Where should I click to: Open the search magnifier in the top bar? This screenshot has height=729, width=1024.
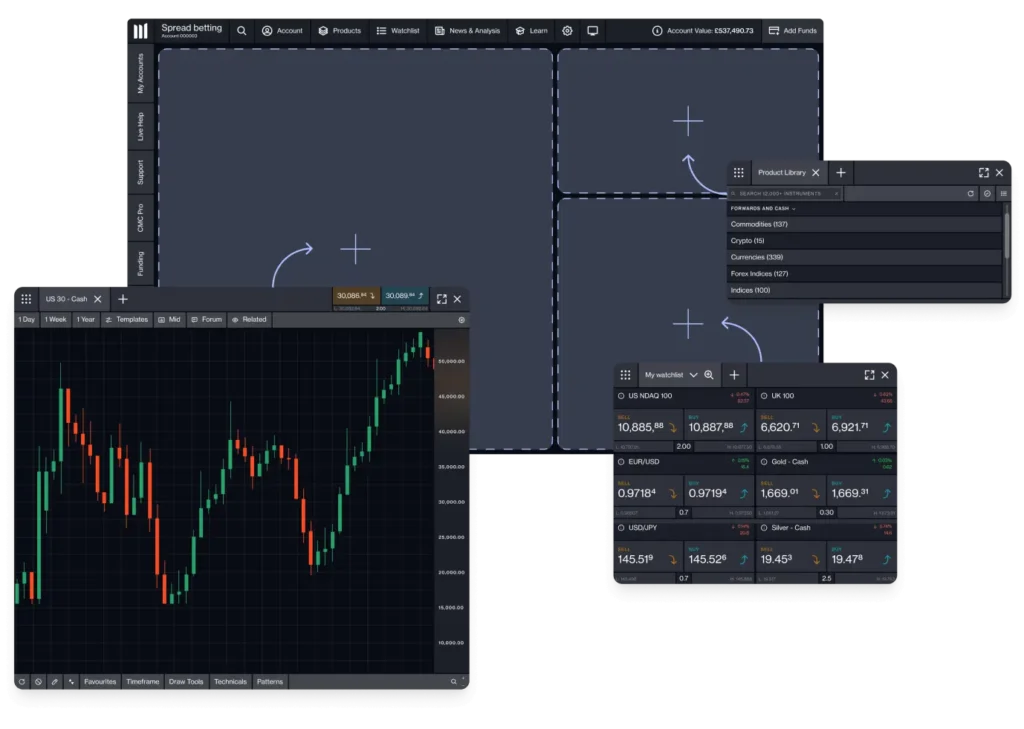click(242, 31)
